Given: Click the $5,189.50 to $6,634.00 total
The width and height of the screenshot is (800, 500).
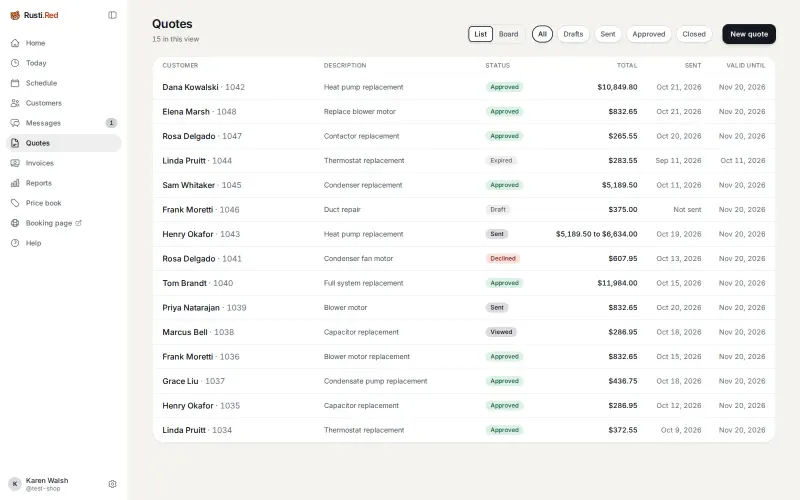Looking at the screenshot, I should pyautogui.click(x=596, y=234).
